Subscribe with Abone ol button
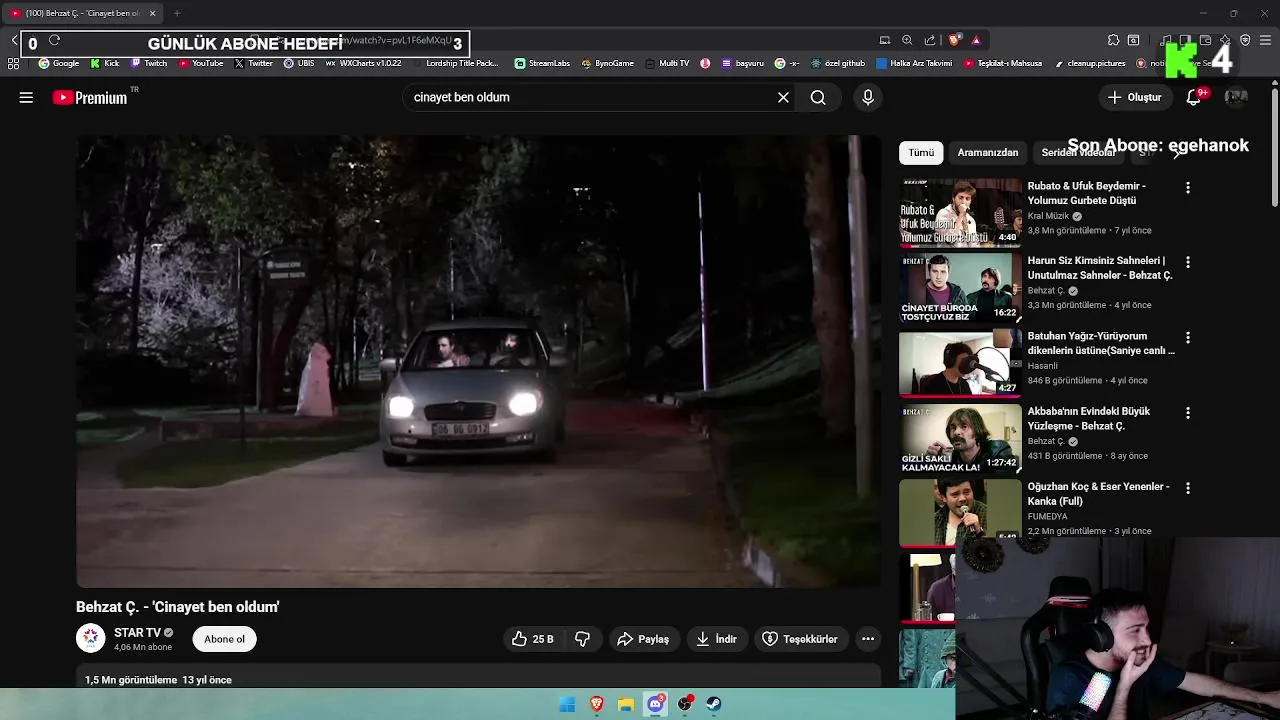1280x720 pixels. 224,639
